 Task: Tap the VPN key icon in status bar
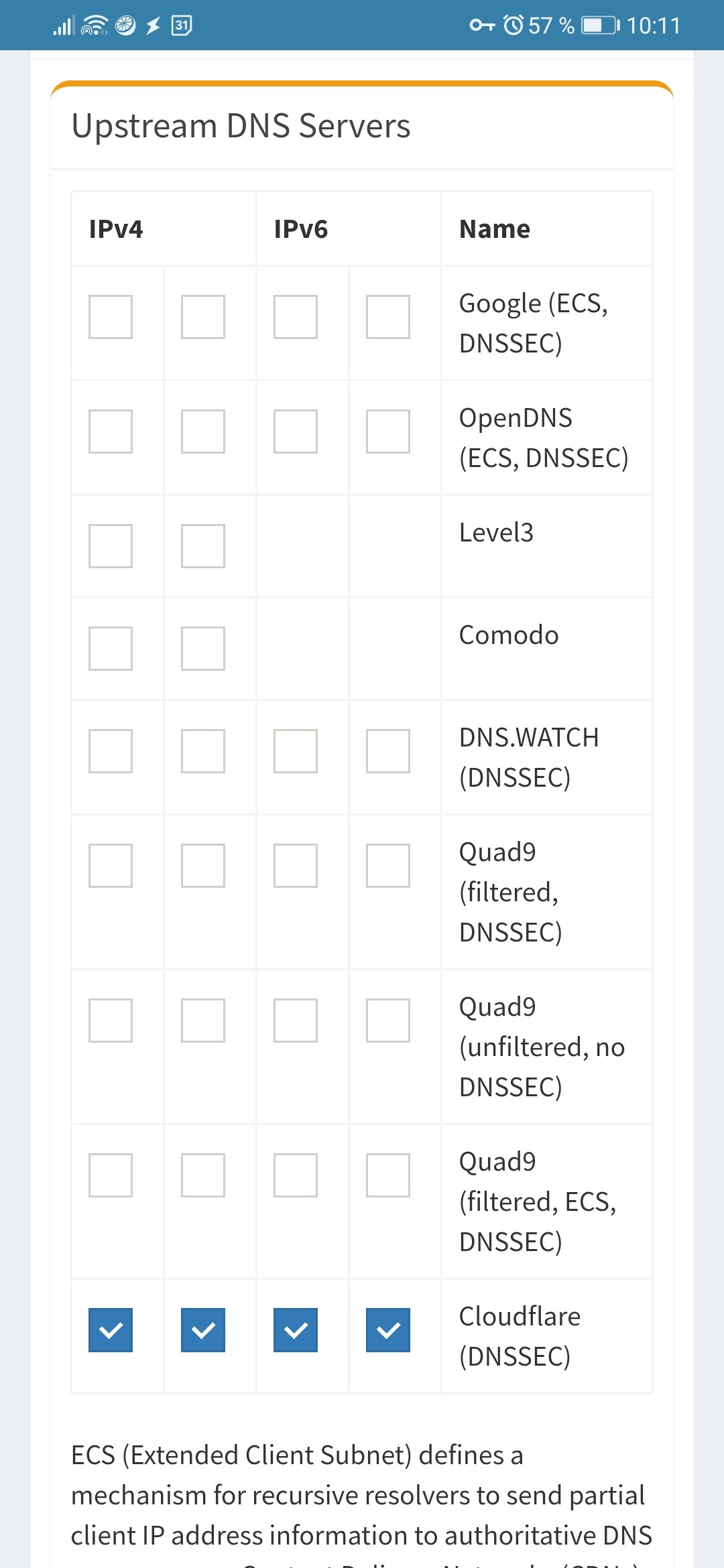[x=482, y=25]
